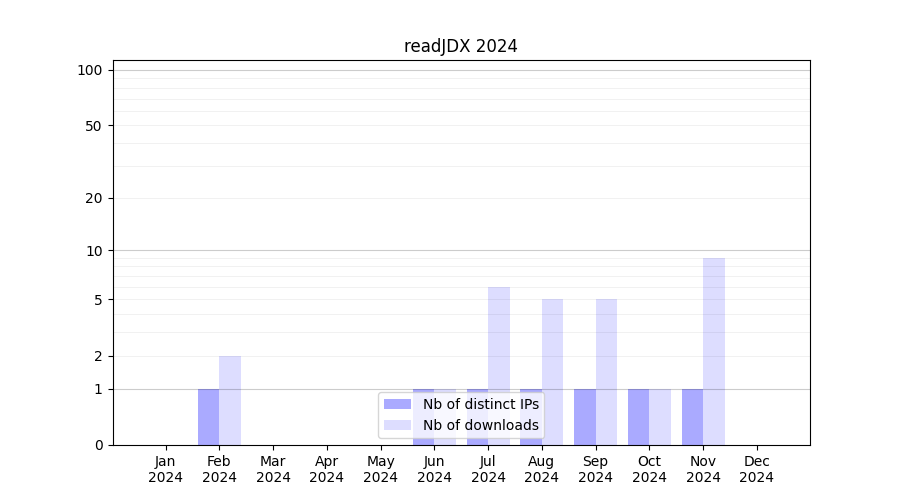The width and height of the screenshot is (900, 500).
Task: Select the Nb of distinct IPs legend label
Action: [x=480, y=404]
